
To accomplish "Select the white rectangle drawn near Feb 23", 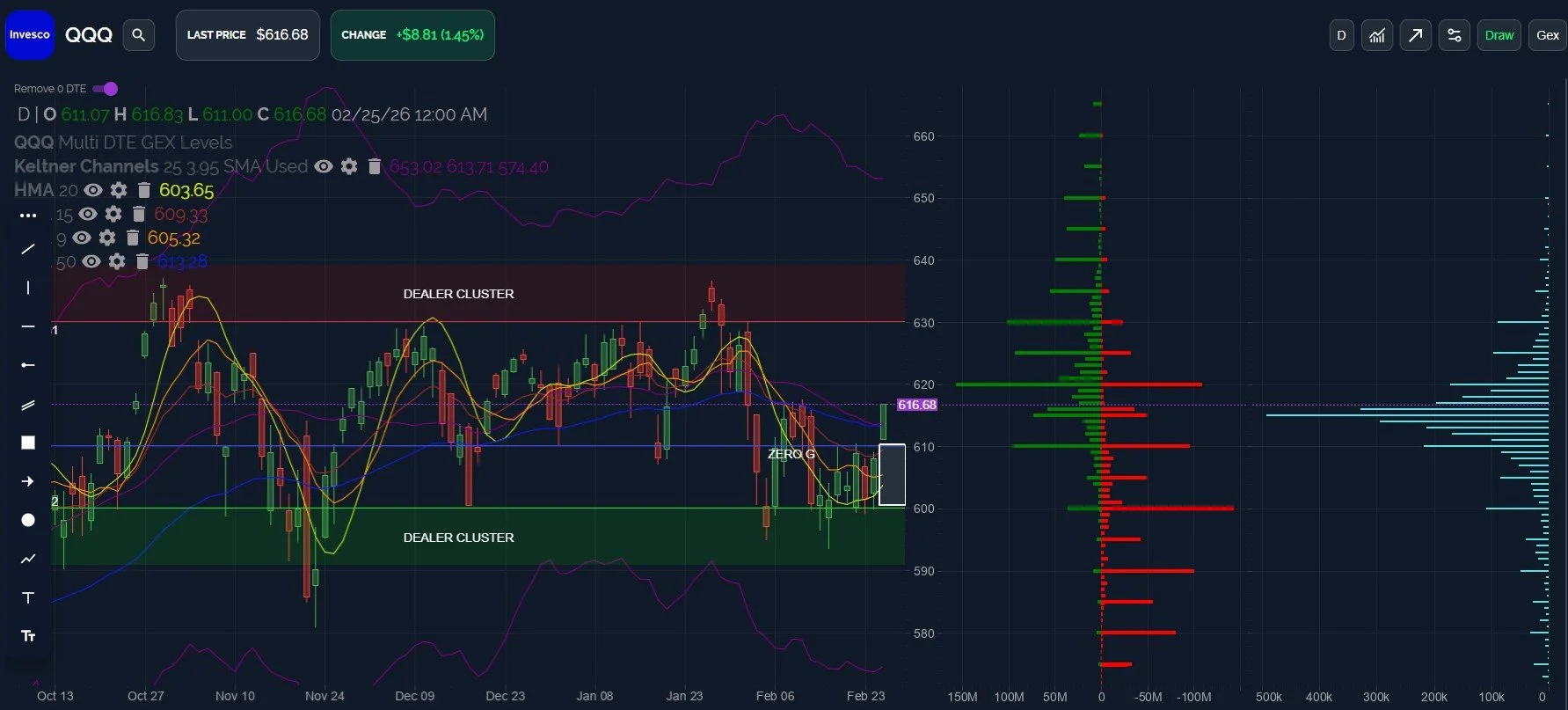I will [892, 474].
